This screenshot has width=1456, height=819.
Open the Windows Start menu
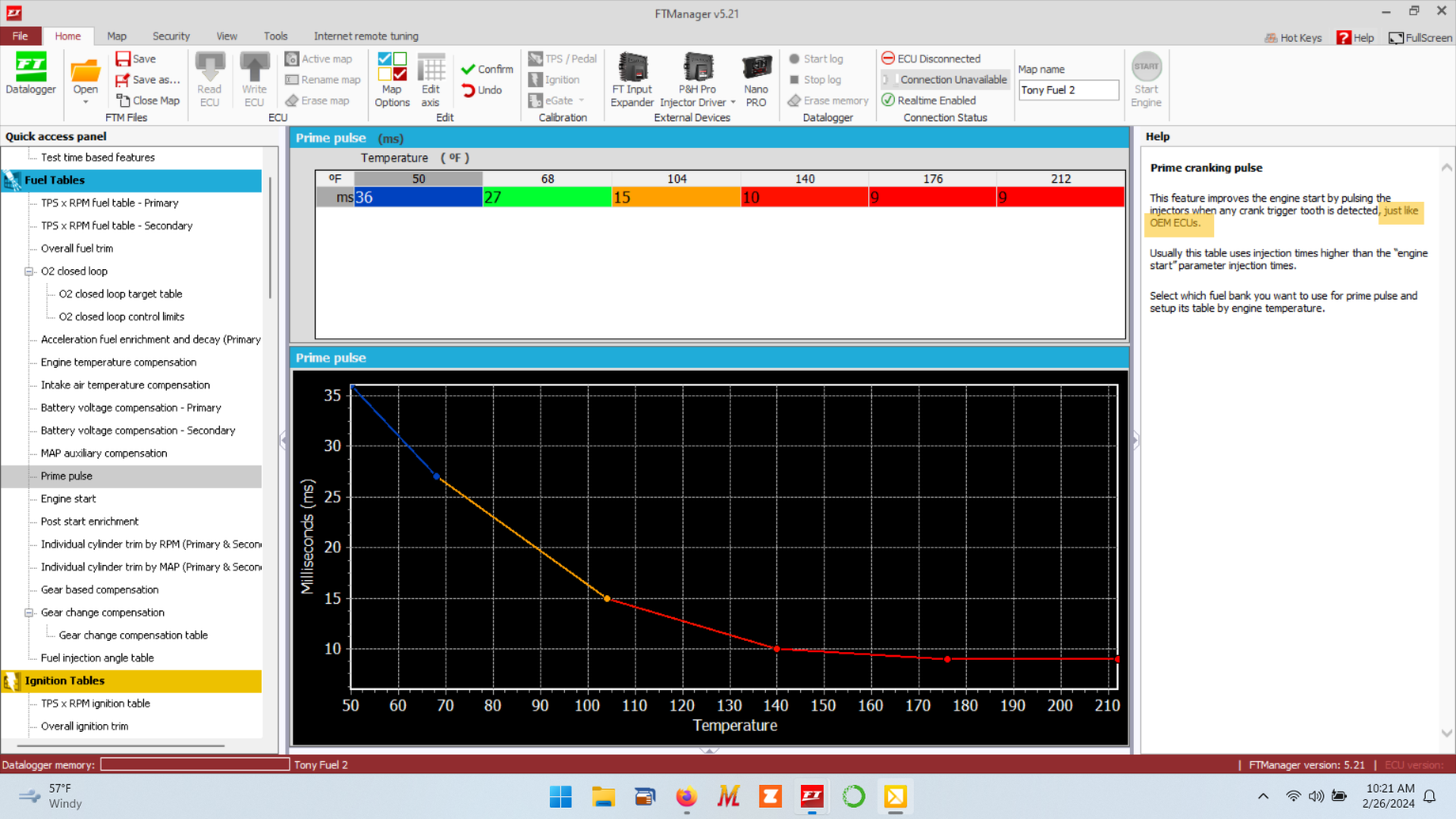click(561, 796)
